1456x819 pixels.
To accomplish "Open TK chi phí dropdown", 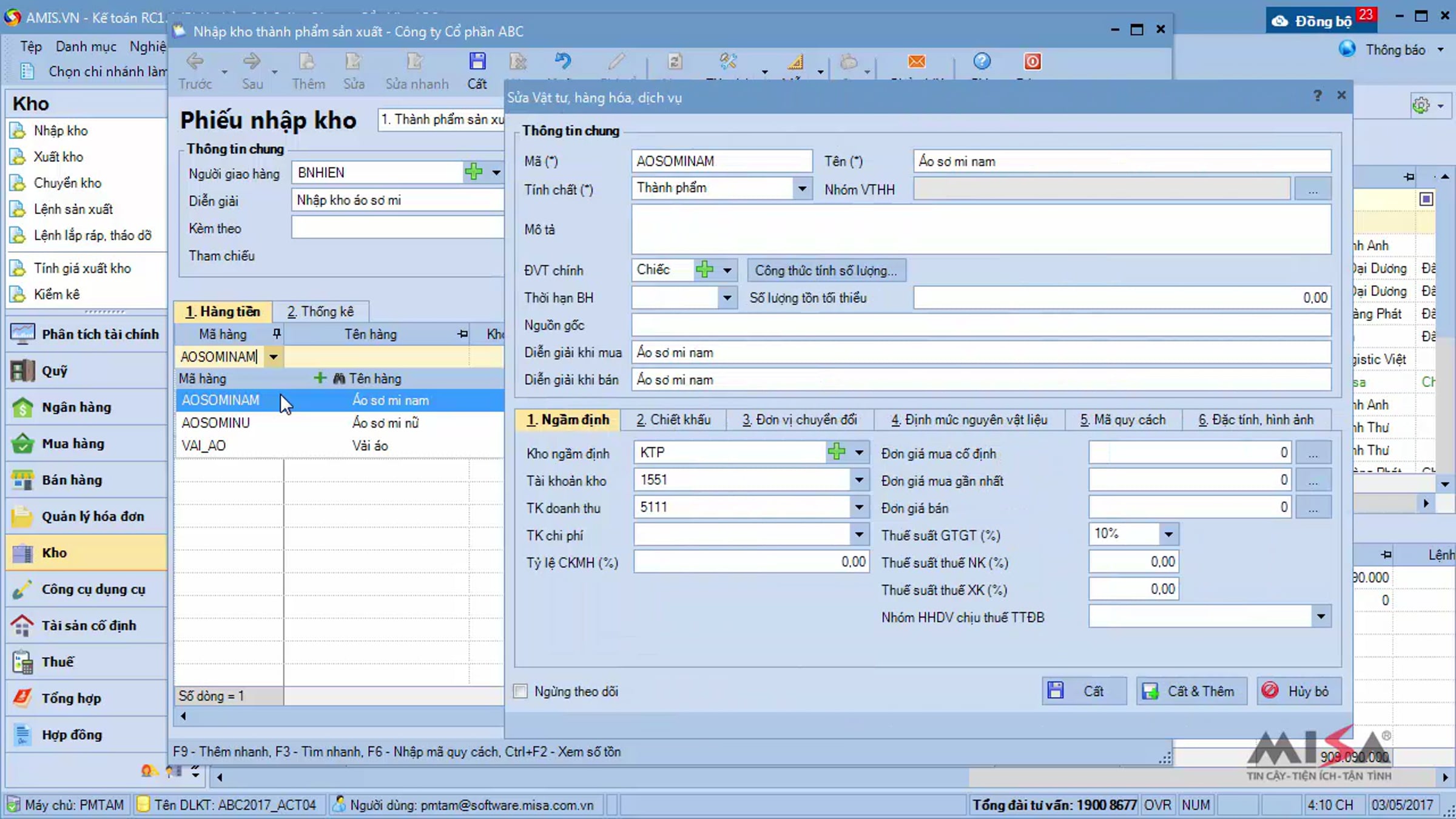I will click(859, 534).
